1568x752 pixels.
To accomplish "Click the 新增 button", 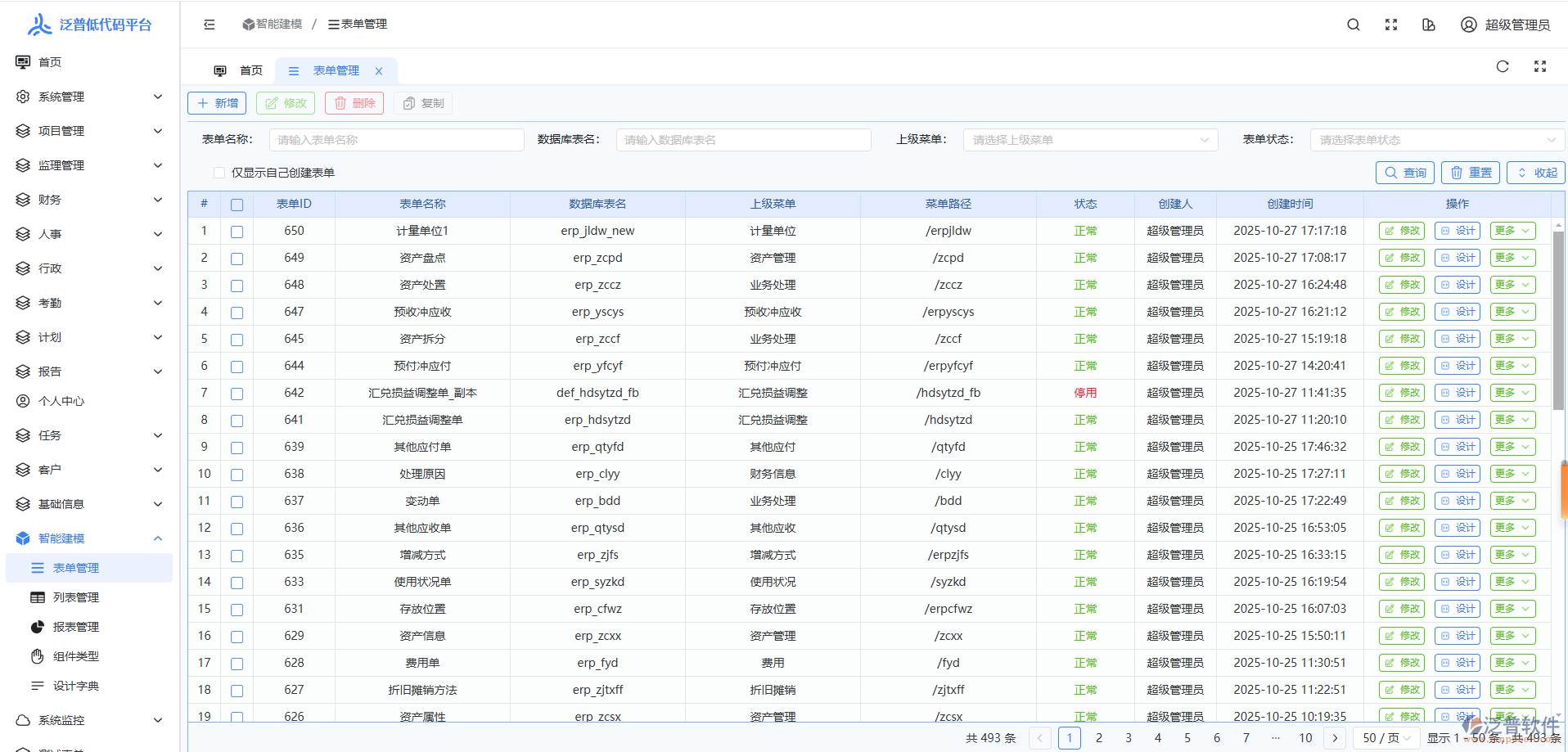I will 217,103.
